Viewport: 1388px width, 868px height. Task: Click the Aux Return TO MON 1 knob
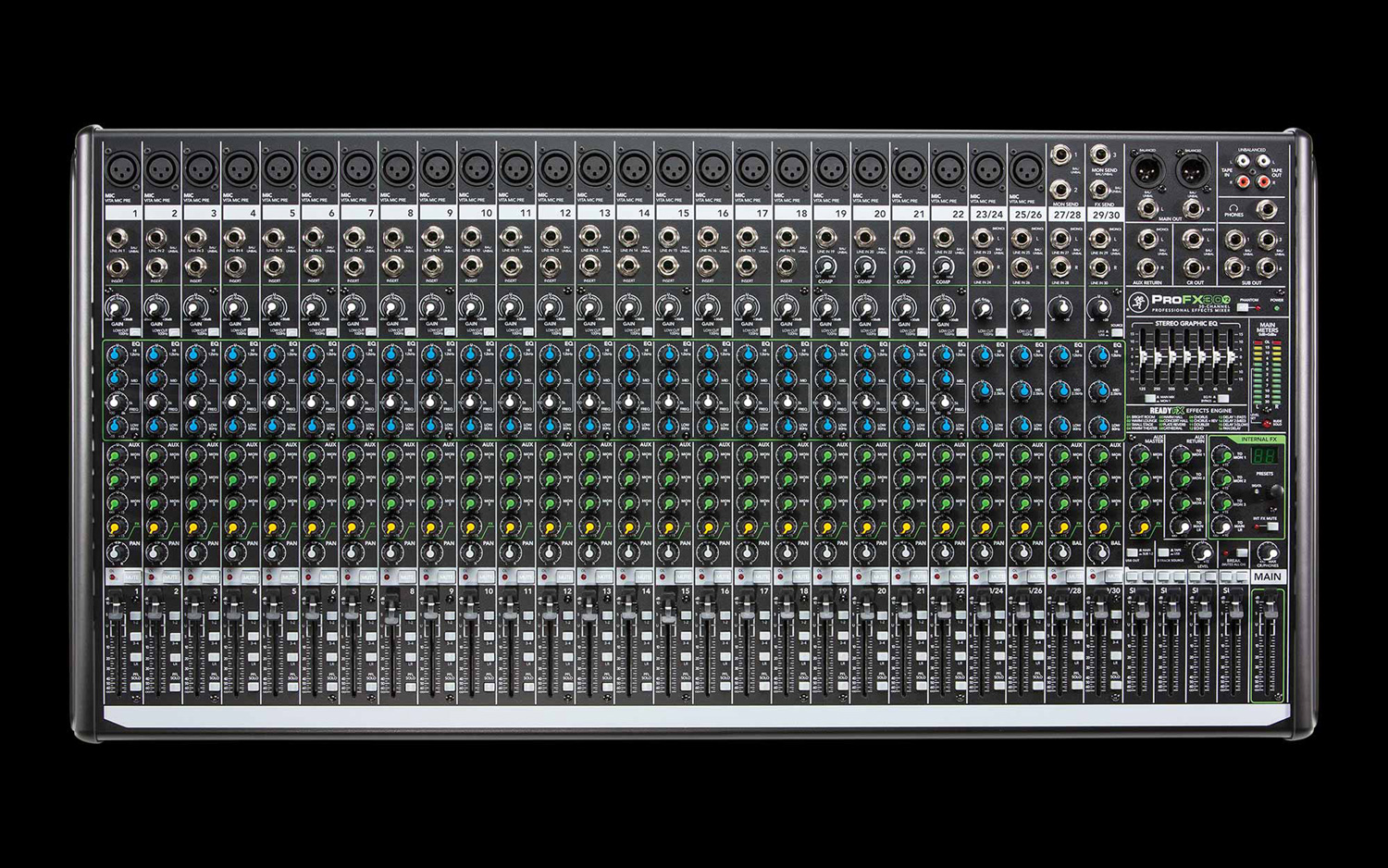tap(1183, 455)
